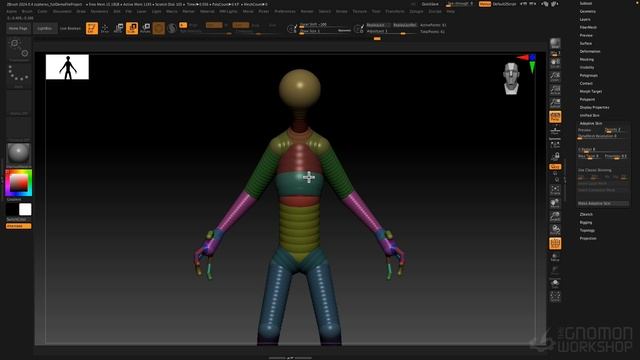Toggle Ghost transparency mode

pos(555,270)
